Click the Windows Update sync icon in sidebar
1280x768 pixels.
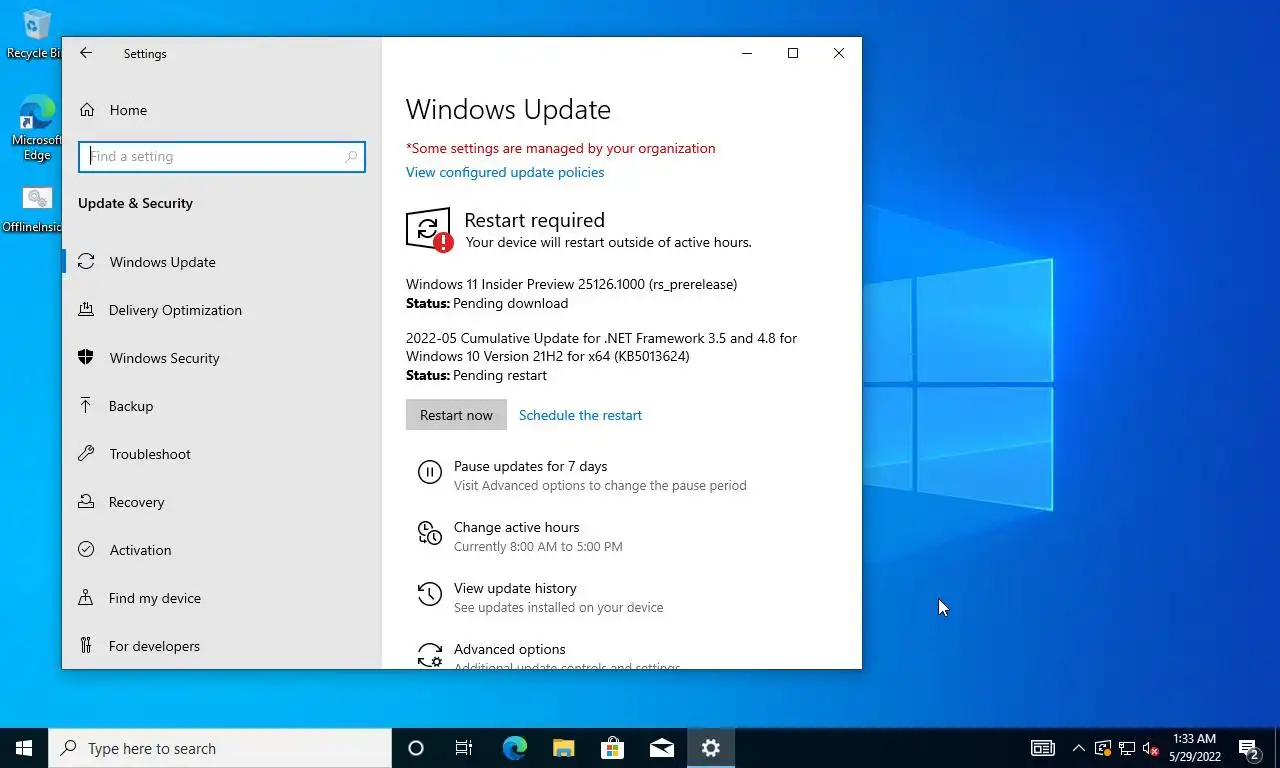(87, 262)
